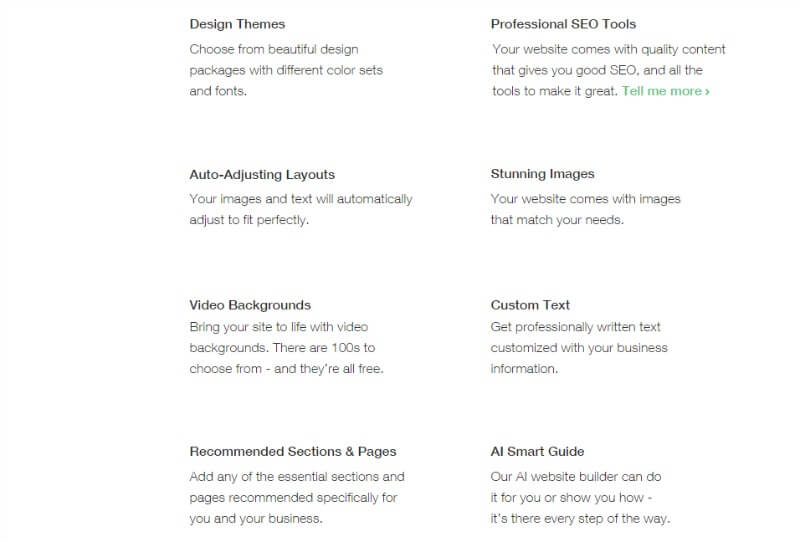Image resolution: width=800 pixels, height=542 pixels.
Task: Select the Recommended Sections & Pages heading
Action: pyautogui.click(x=293, y=452)
